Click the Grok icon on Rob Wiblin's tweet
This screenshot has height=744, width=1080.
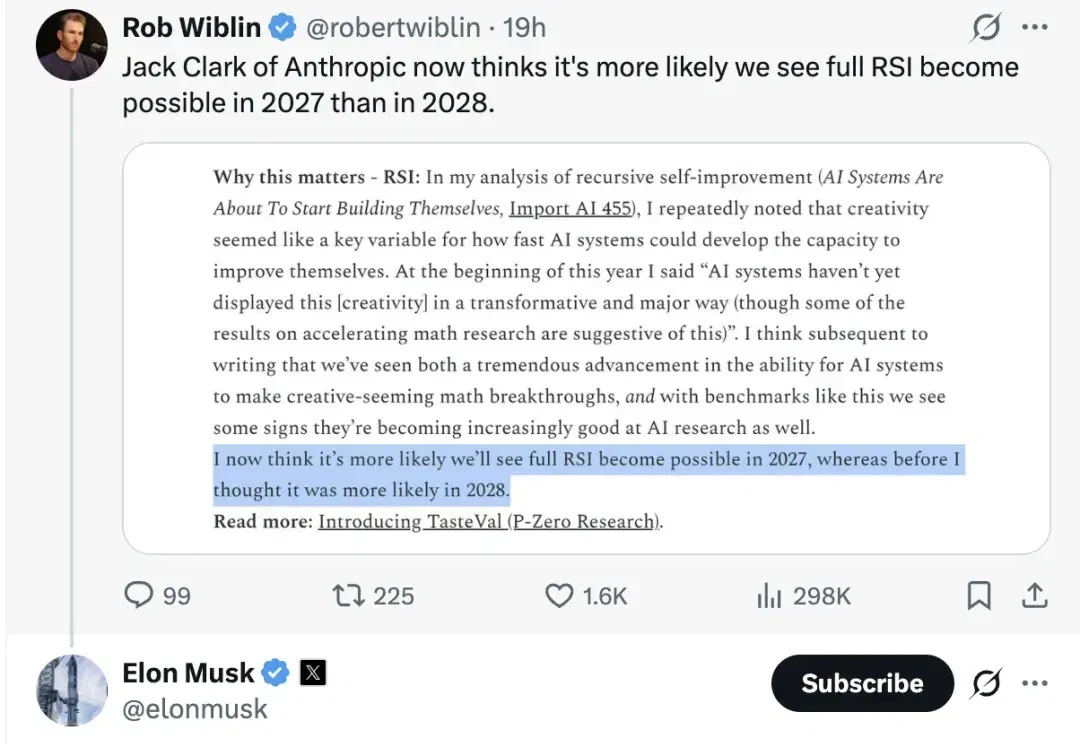pos(986,28)
